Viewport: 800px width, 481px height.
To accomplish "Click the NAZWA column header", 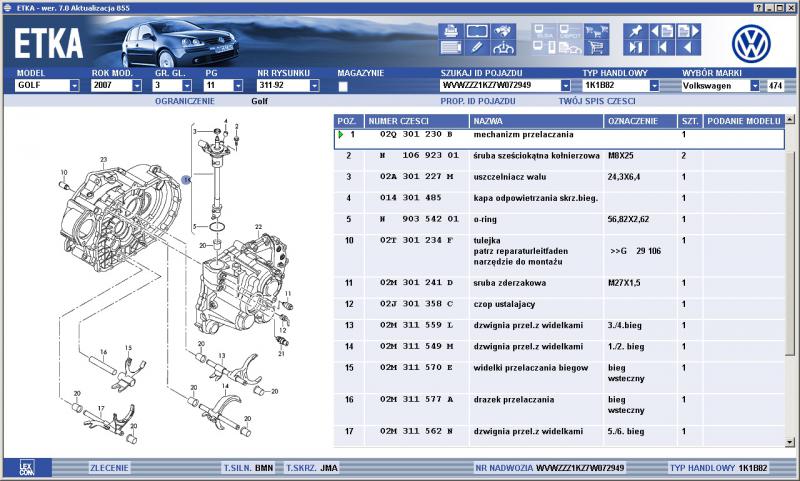I will [x=536, y=121].
